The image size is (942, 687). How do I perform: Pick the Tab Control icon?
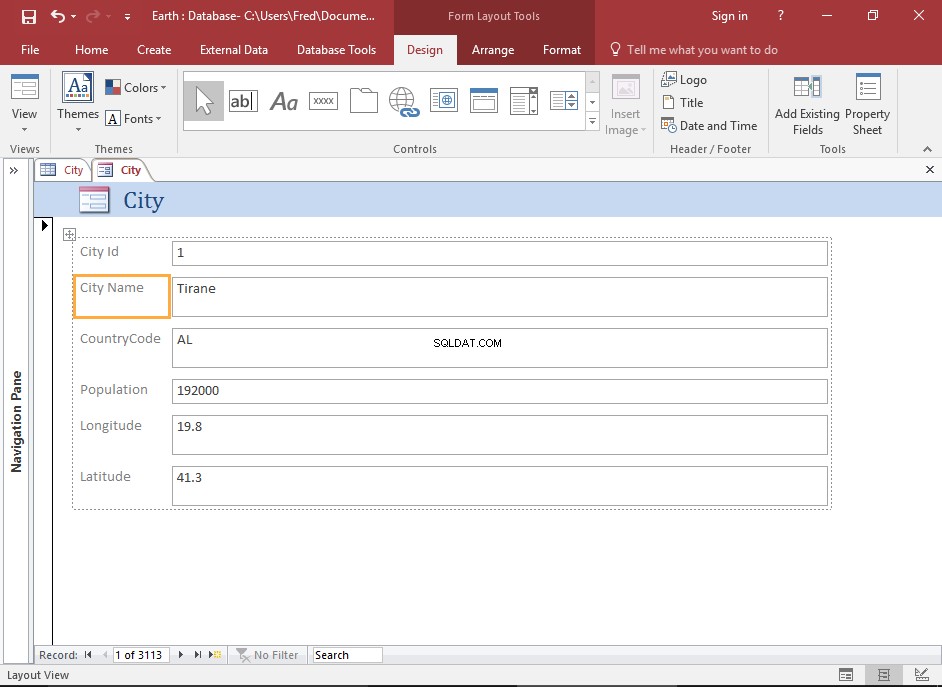[x=363, y=100]
